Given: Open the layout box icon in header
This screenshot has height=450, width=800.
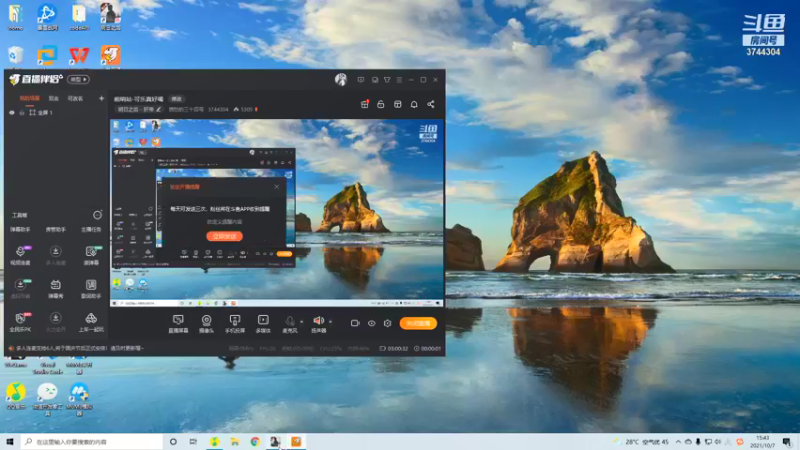Looking at the screenshot, I should [x=397, y=104].
